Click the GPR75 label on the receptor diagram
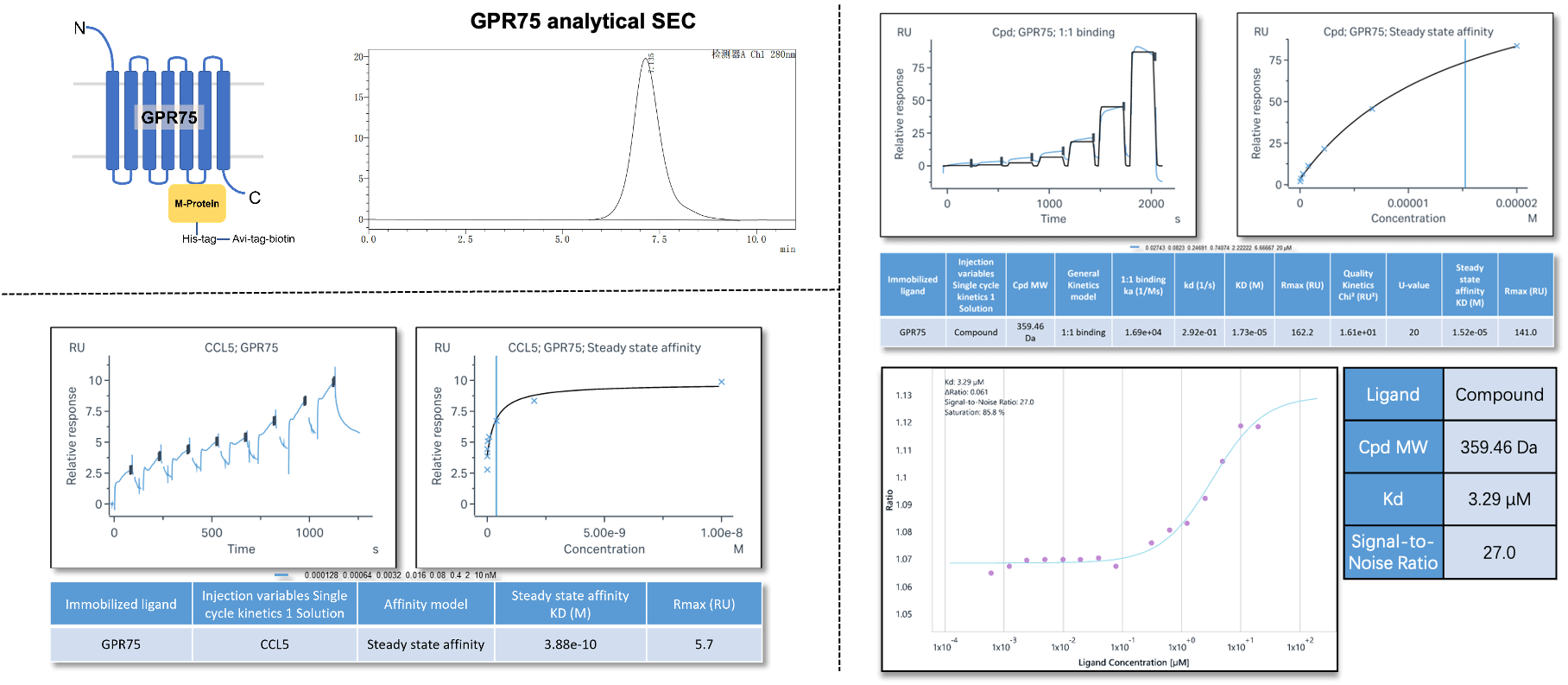 click(169, 117)
